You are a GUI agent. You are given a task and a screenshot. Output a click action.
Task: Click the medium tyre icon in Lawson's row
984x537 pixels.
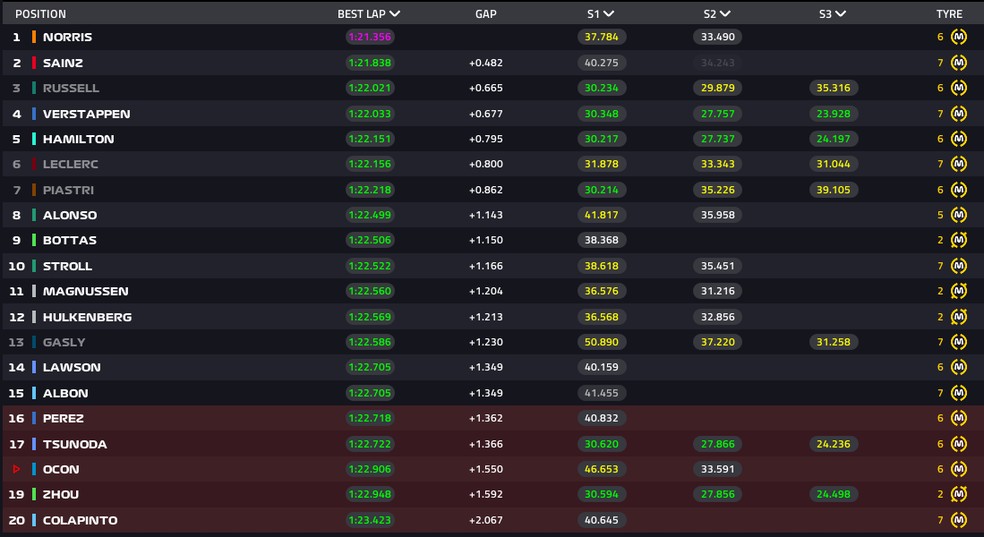point(958,367)
